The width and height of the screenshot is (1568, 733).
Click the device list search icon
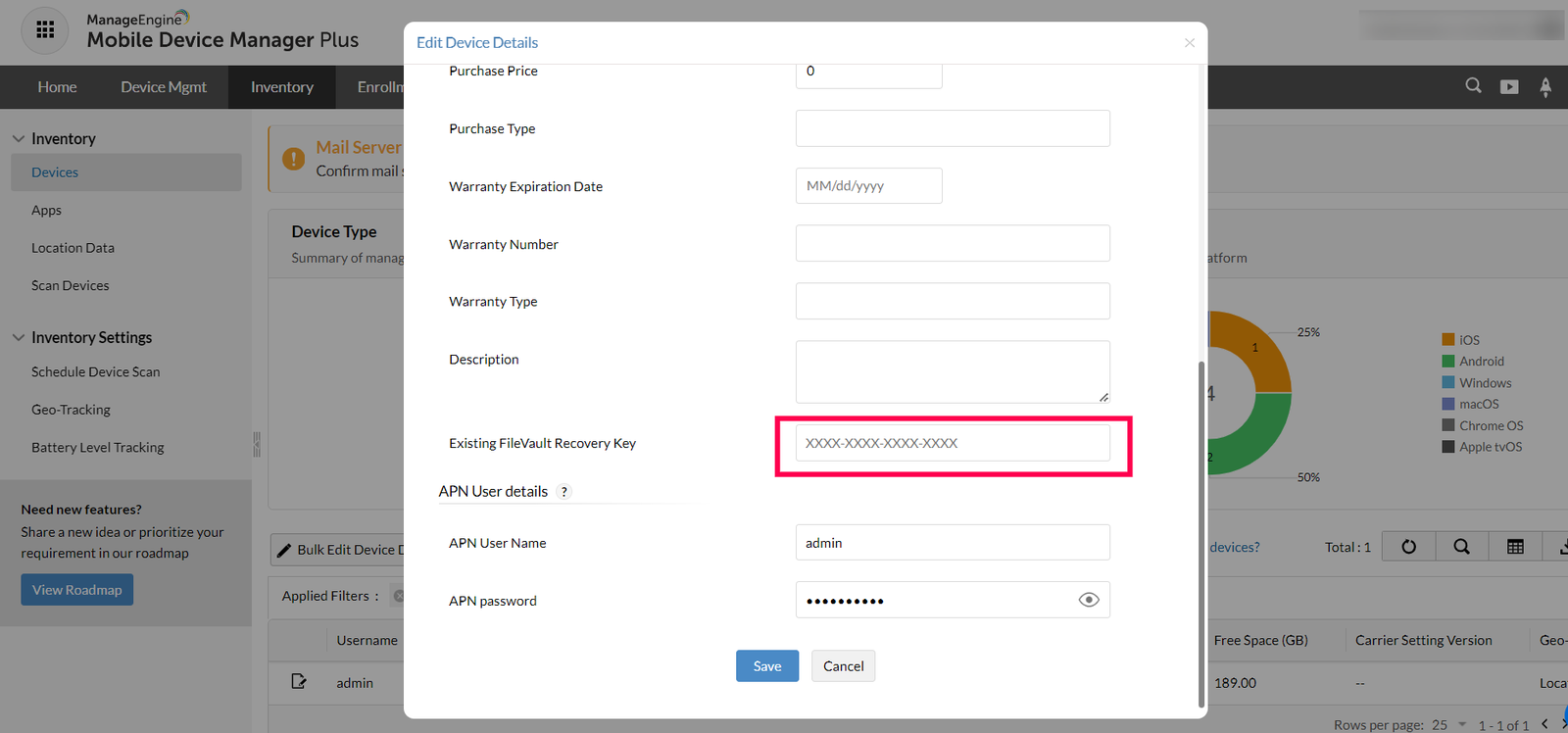tap(1461, 547)
